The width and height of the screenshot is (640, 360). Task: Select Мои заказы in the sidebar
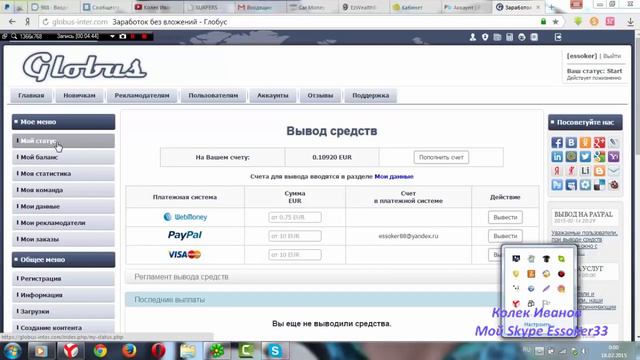point(63,239)
